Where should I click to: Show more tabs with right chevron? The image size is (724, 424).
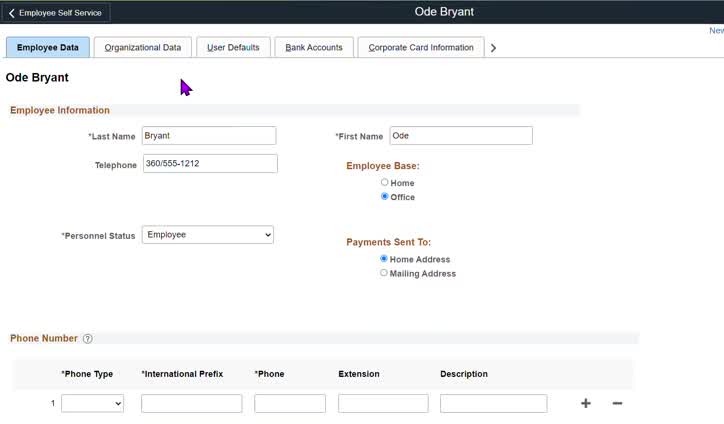493,48
